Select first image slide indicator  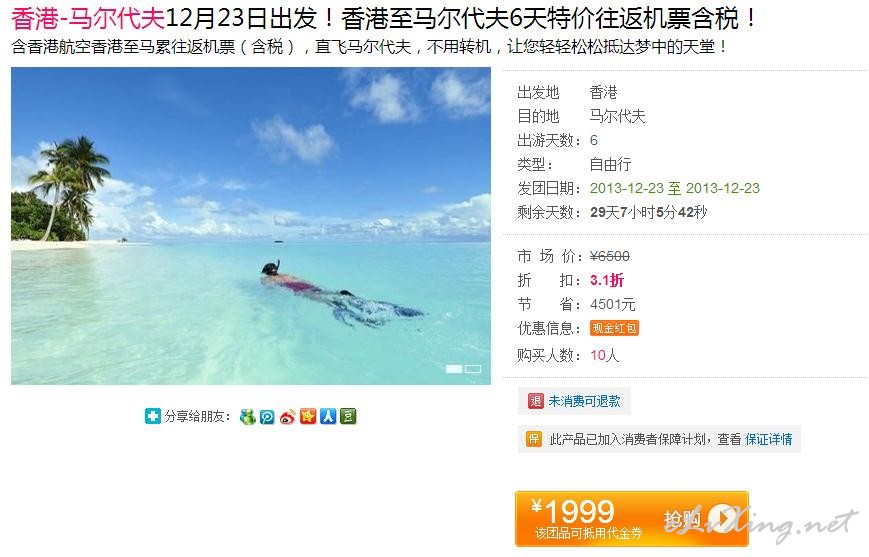[454, 369]
